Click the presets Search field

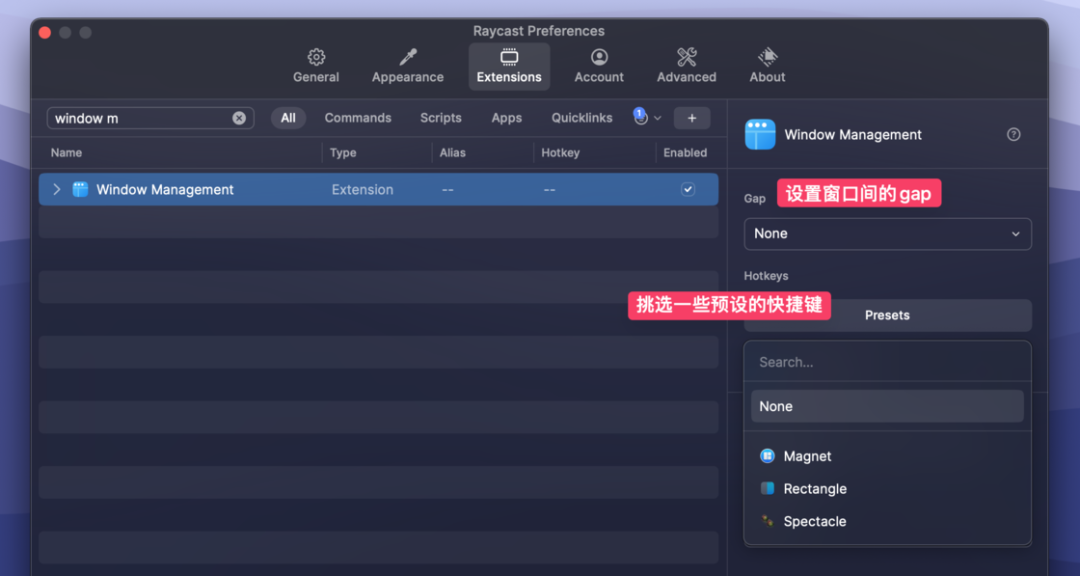pos(887,362)
